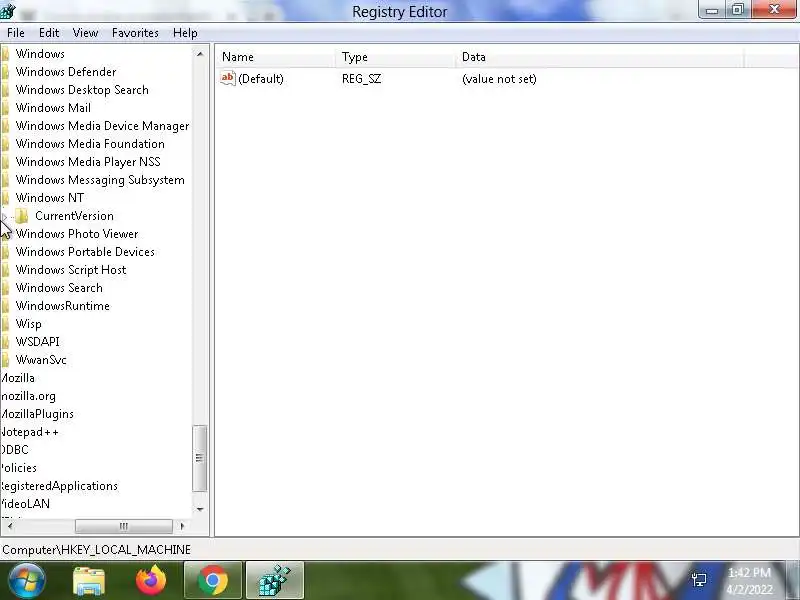The width and height of the screenshot is (800, 600).
Task: Select the WSDAPI key
Action: tap(37, 342)
